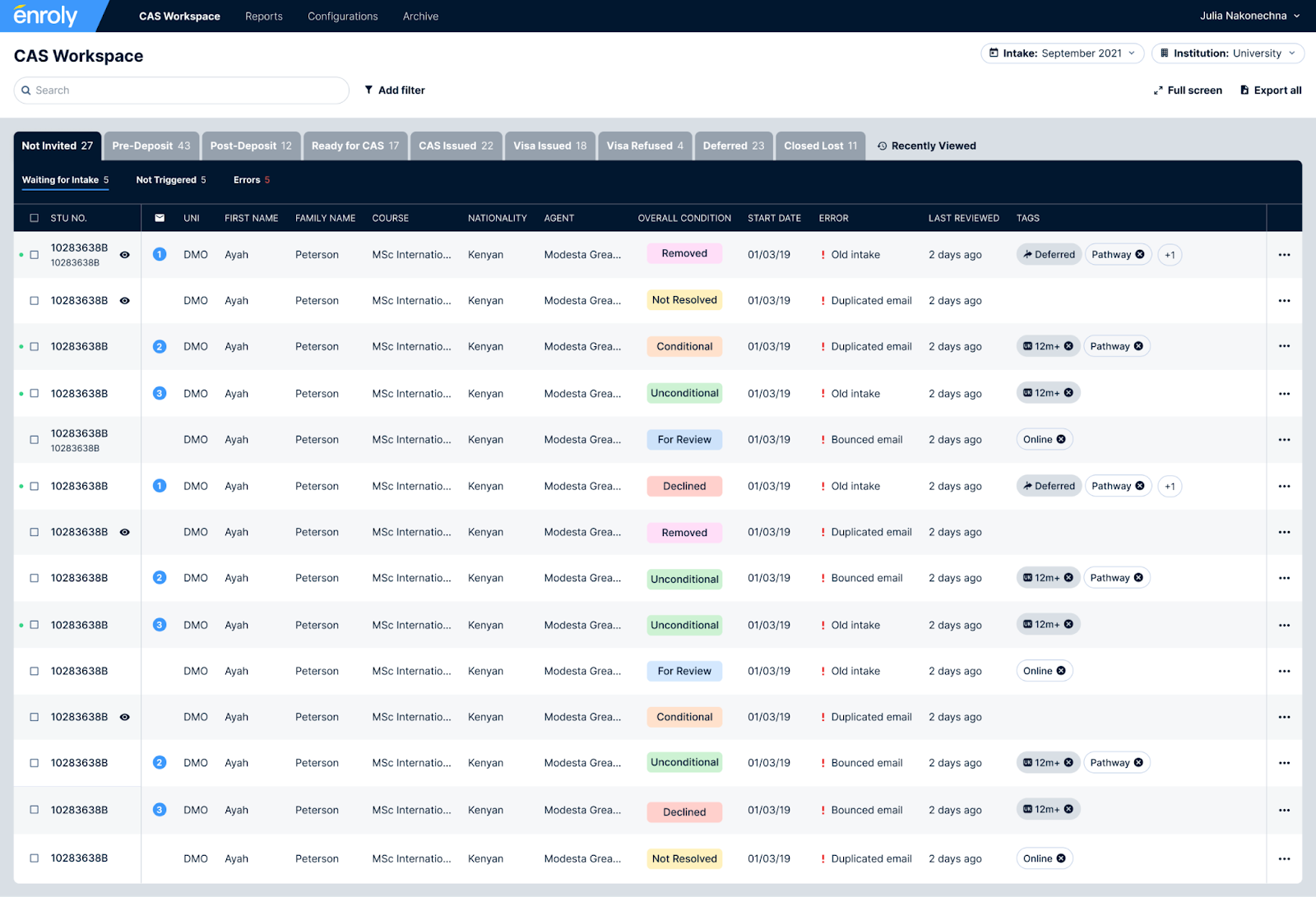
Task: Click the Add filter button
Action: [x=395, y=90]
